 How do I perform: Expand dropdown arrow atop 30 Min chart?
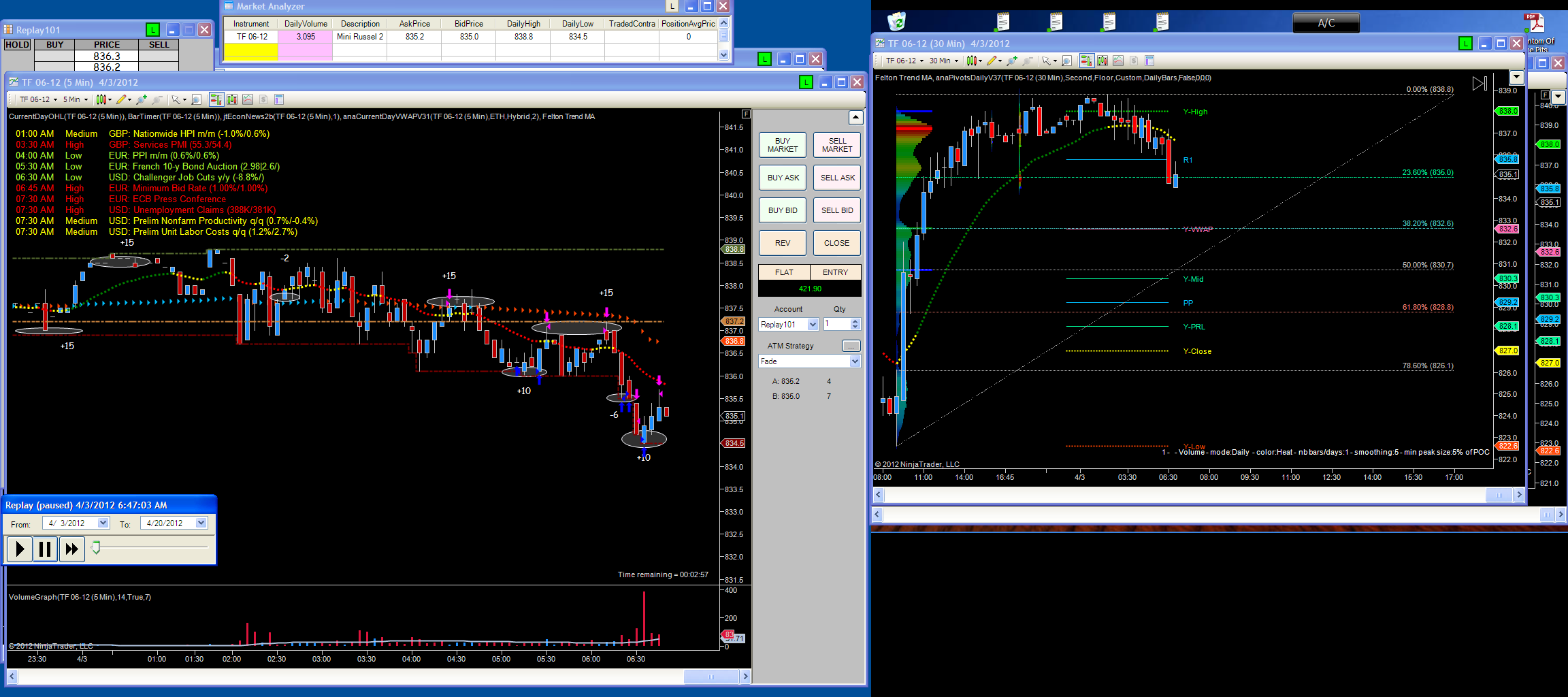point(1516,77)
